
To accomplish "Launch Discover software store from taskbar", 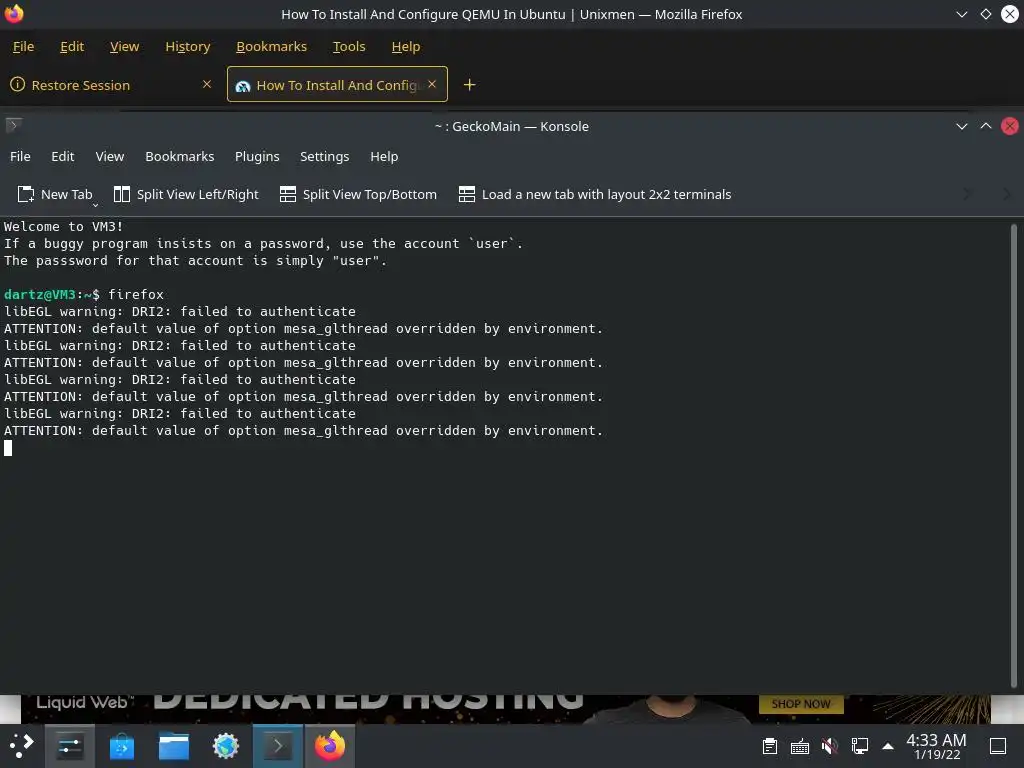I will click(121, 746).
